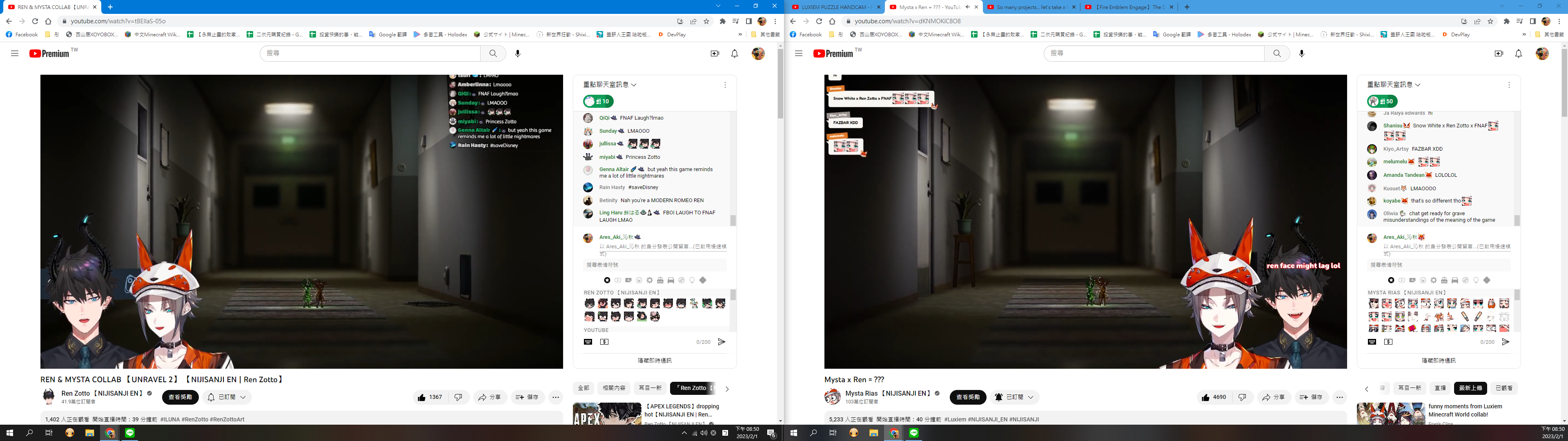Image resolution: width=1568 pixels, height=441 pixels.
Task: Reload page in left browser window
Action: click(35, 21)
